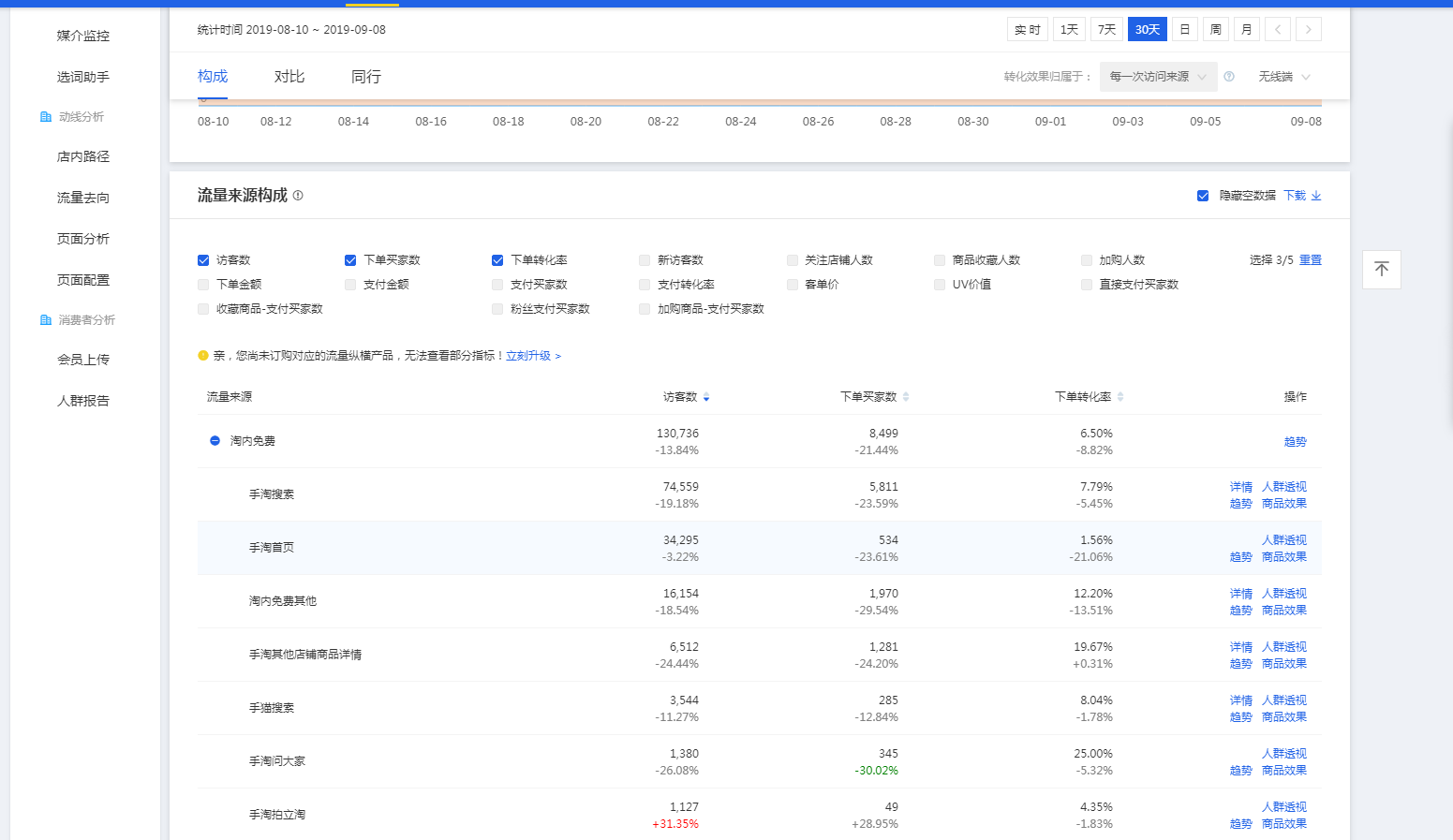Open 页面配置 in sidebar
The height and width of the screenshot is (840, 1453).
click(83, 280)
